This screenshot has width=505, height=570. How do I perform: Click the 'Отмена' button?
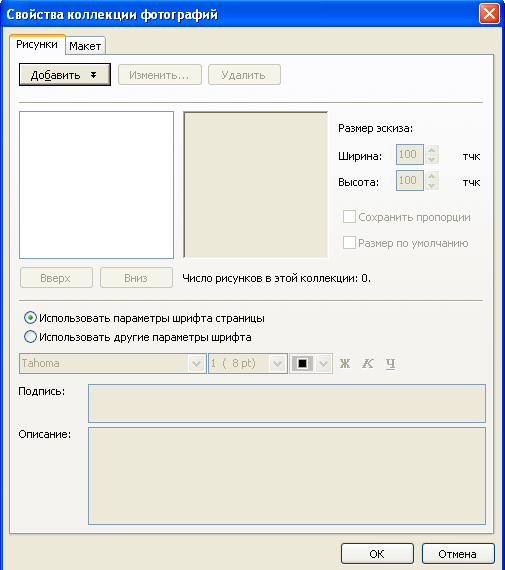tap(458, 554)
